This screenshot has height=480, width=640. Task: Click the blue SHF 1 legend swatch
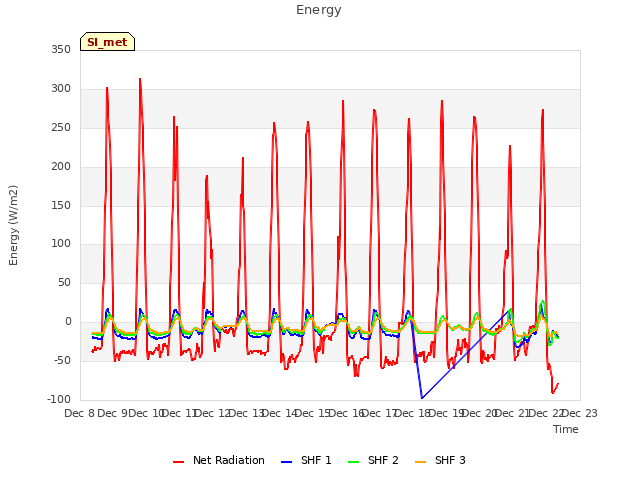(x=287, y=462)
